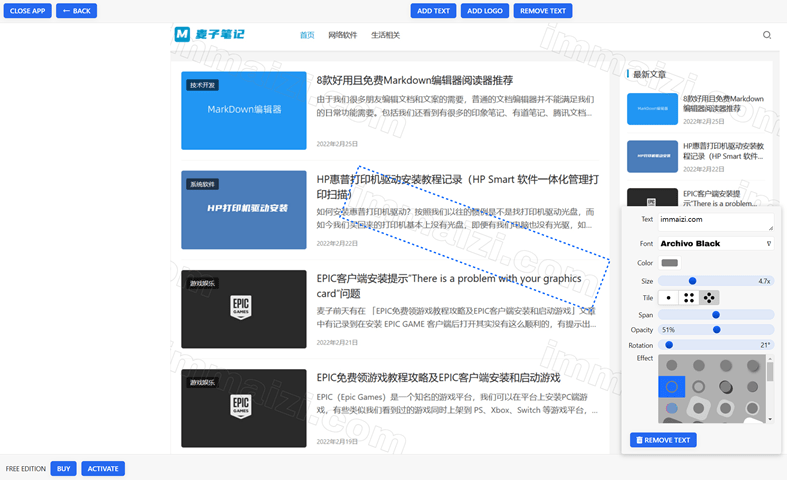787x480 pixels.
Task: Click 游戏娱乐 tag on EPIC客户端 article
Action: pos(202,283)
